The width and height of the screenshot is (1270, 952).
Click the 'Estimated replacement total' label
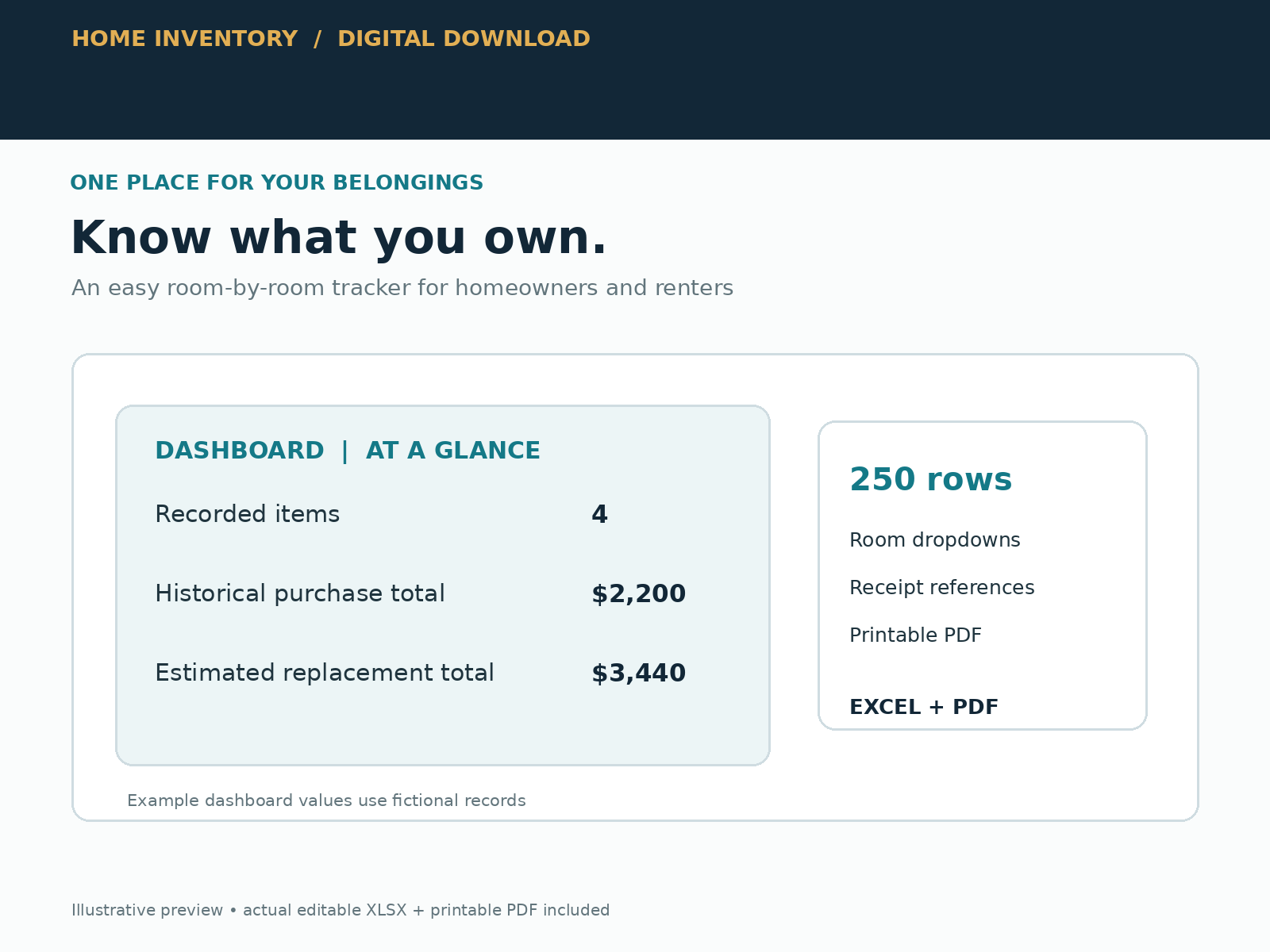tap(324, 673)
